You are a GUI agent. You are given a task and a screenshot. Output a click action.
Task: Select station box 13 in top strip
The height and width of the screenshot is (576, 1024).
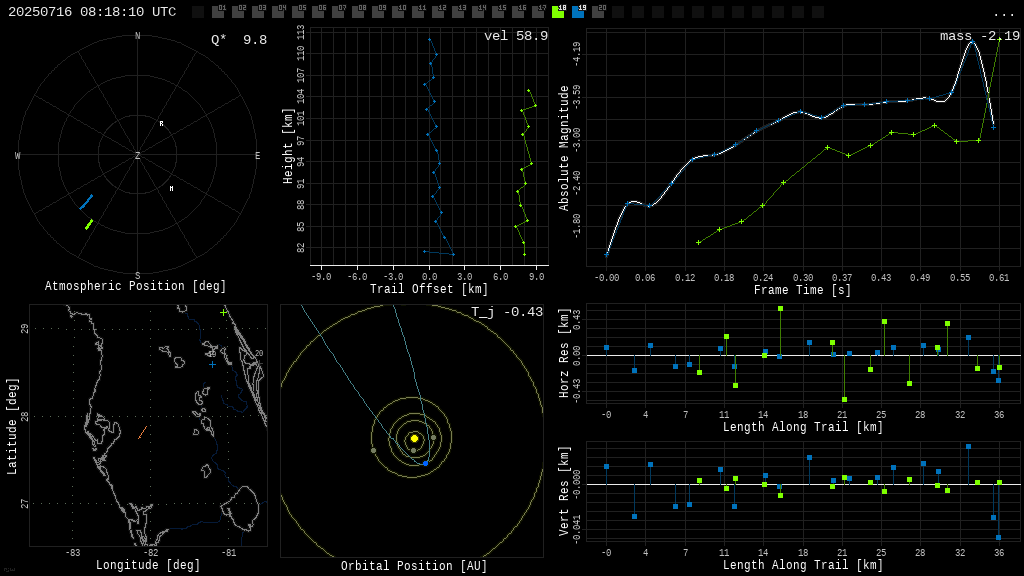tap(458, 12)
